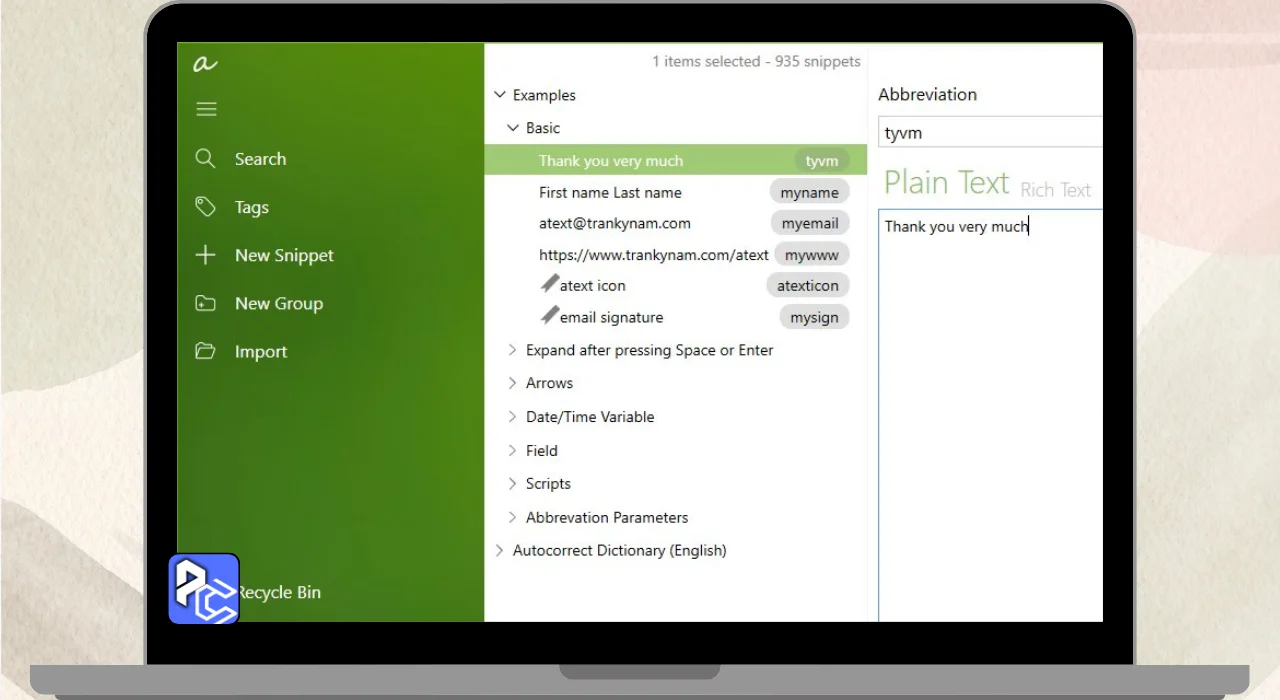Expand Autocorrect Dictionary (English) group
Screen dimensions: 1280x700
pos(500,550)
